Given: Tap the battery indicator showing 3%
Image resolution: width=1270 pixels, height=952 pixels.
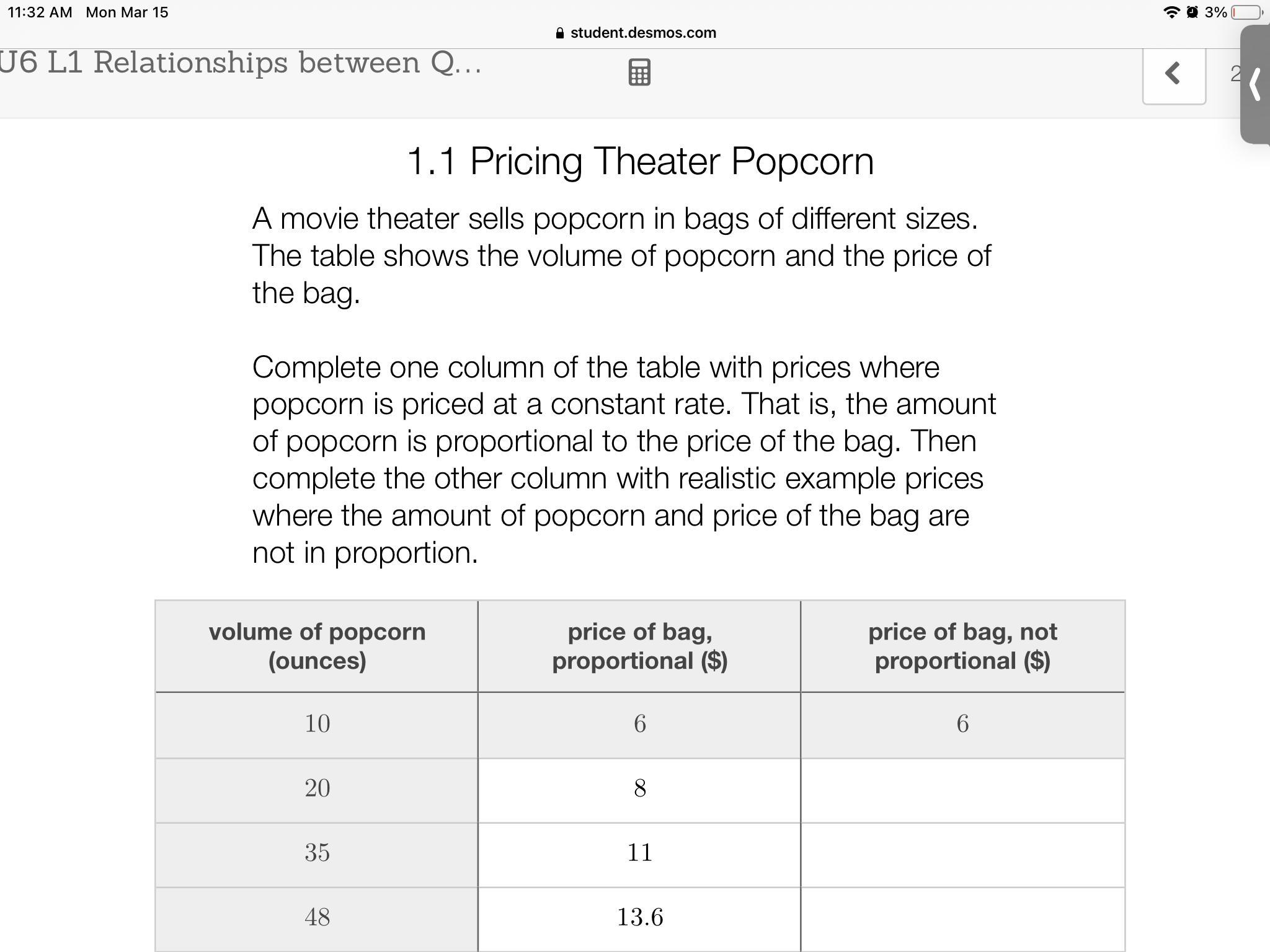Looking at the screenshot, I should (x=1246, y=12).
